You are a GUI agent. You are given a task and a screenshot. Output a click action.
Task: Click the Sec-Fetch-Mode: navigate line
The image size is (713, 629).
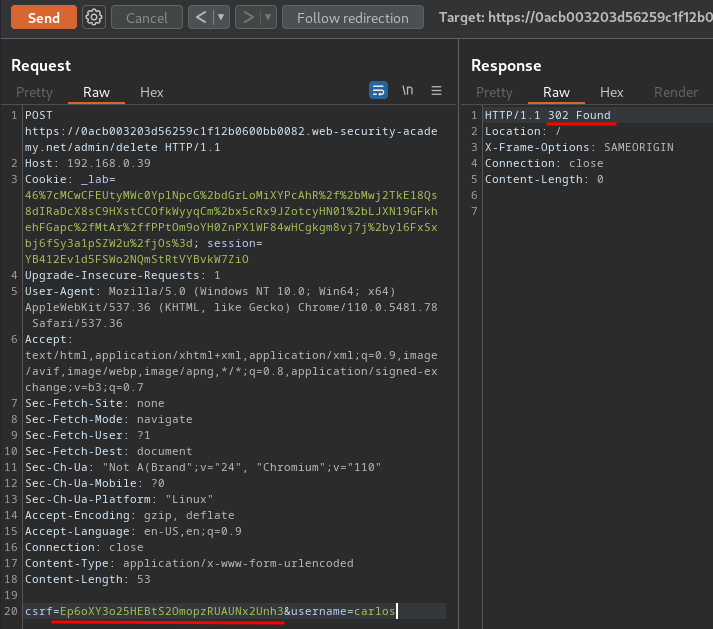click(109, 419)
